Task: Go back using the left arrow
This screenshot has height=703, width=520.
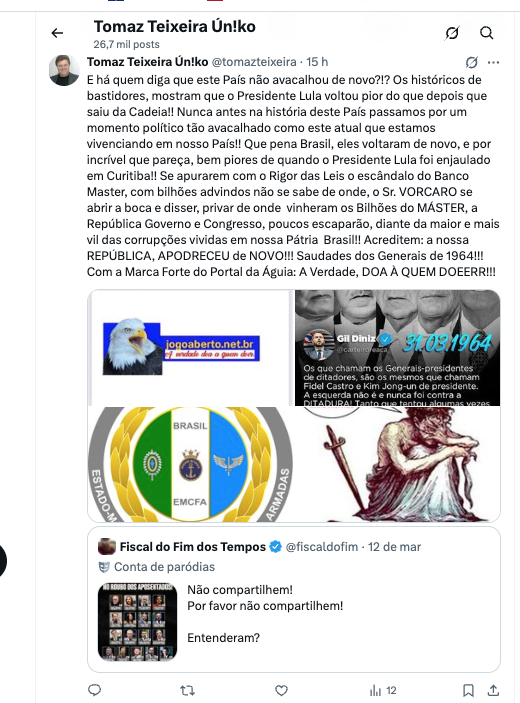Action: tap(57, 33)
